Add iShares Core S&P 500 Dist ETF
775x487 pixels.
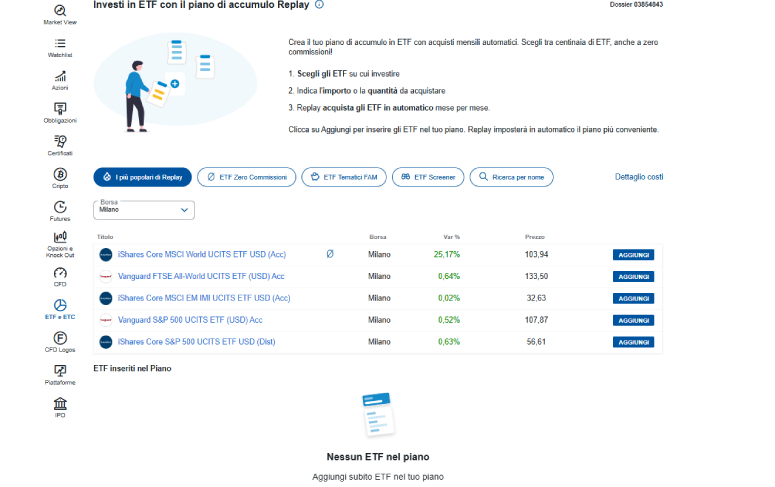(634, 342)
